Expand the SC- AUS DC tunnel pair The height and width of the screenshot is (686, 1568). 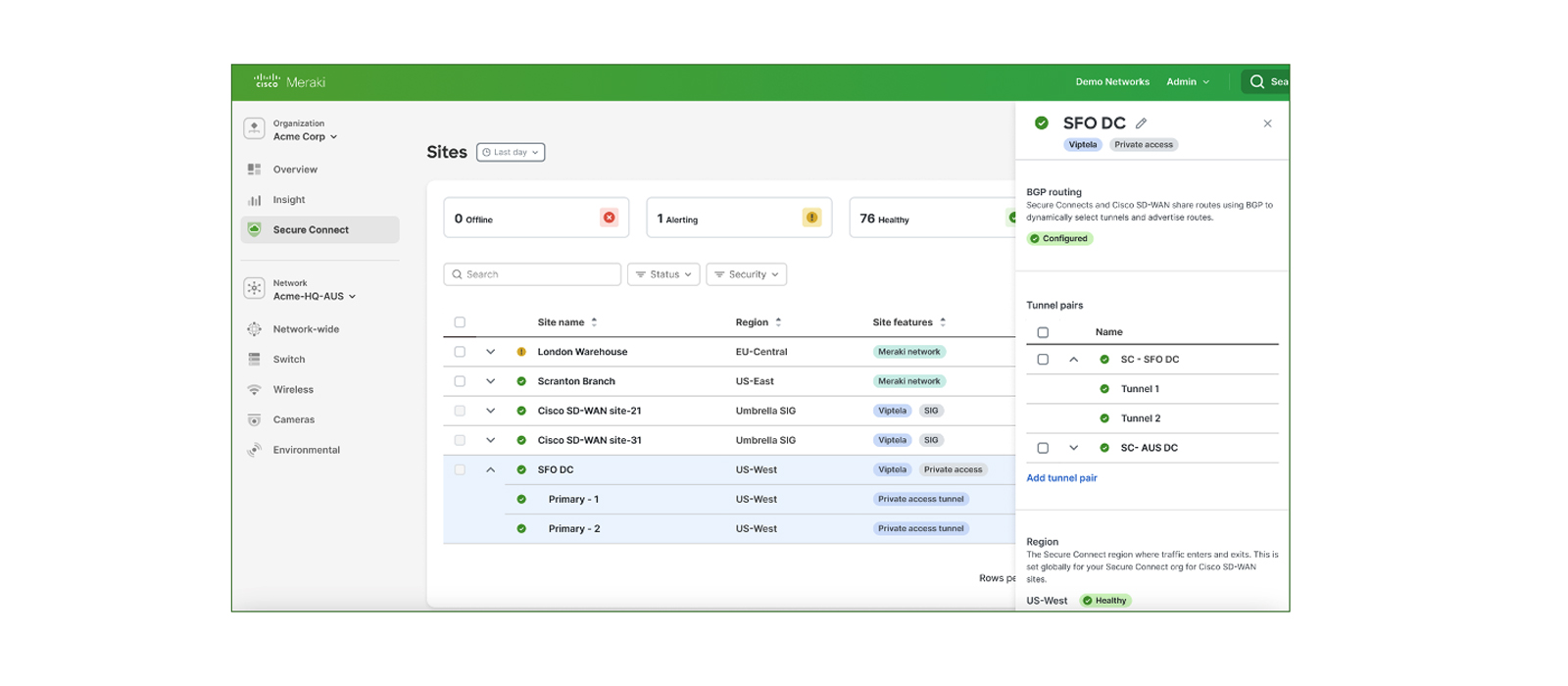click(x=1074, y=448)
